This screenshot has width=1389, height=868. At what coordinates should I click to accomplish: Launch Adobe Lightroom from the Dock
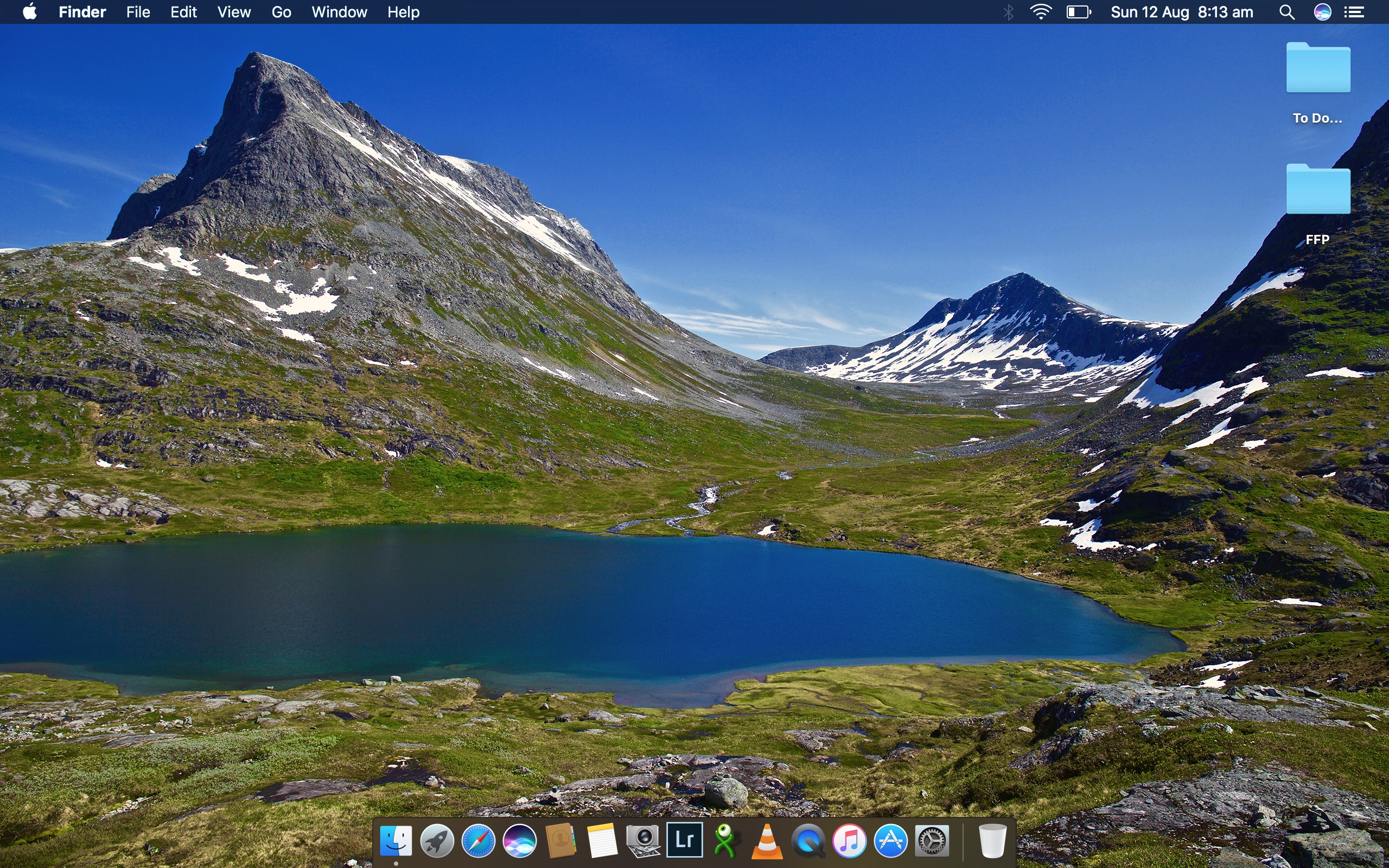tap(684, 840)
